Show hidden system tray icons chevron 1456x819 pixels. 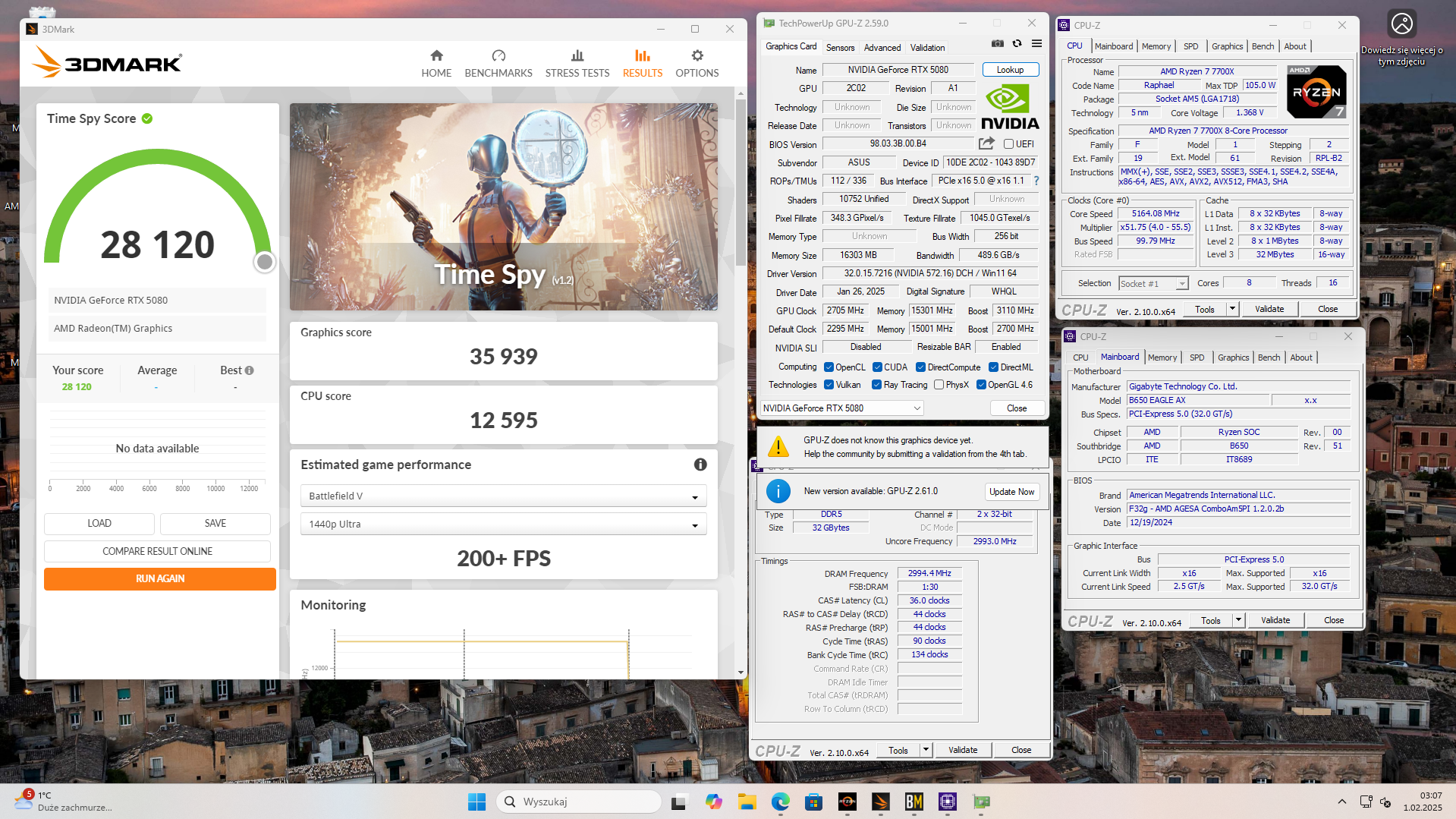[1341, 802]
